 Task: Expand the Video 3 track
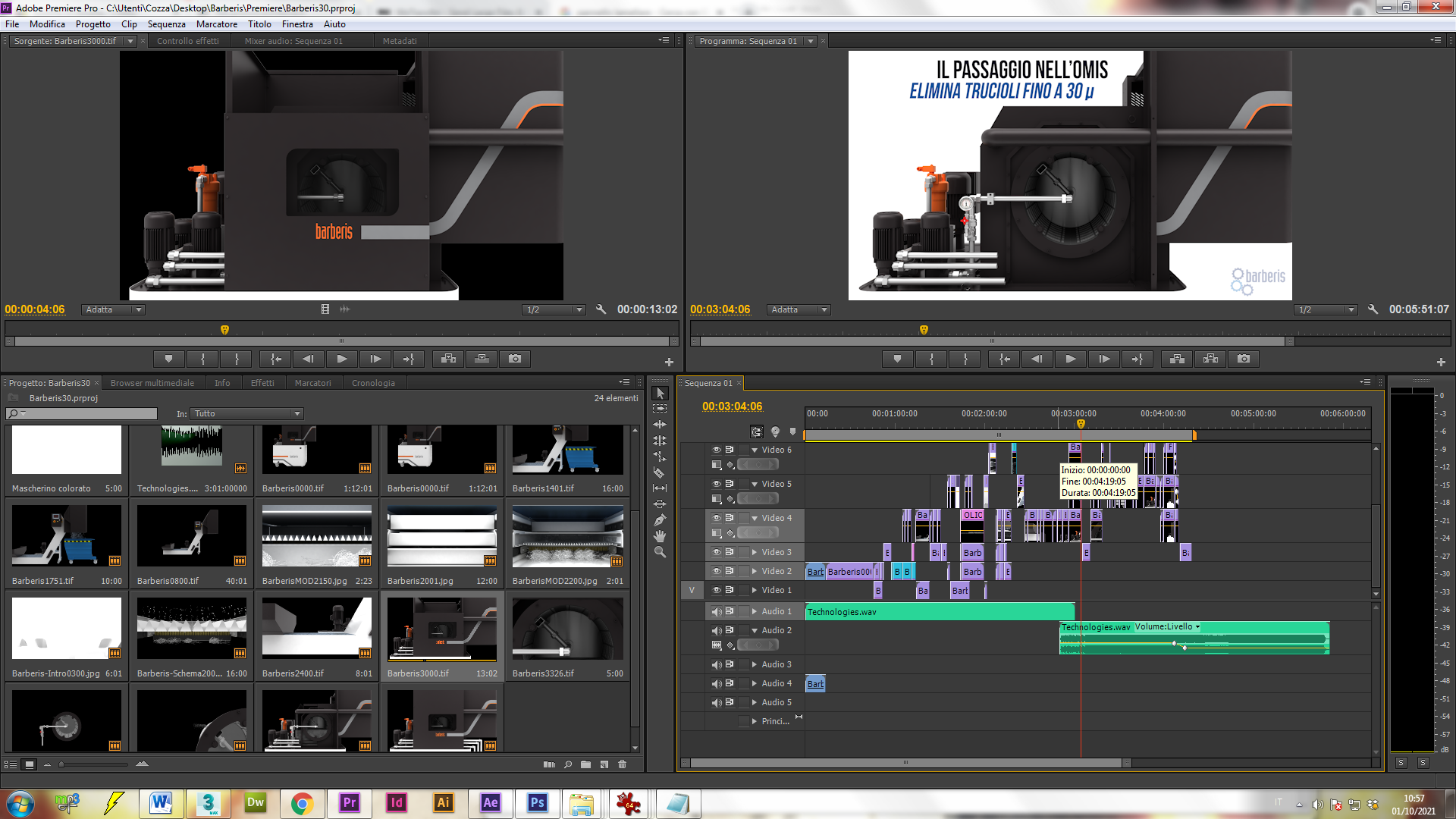click(755, 552)
